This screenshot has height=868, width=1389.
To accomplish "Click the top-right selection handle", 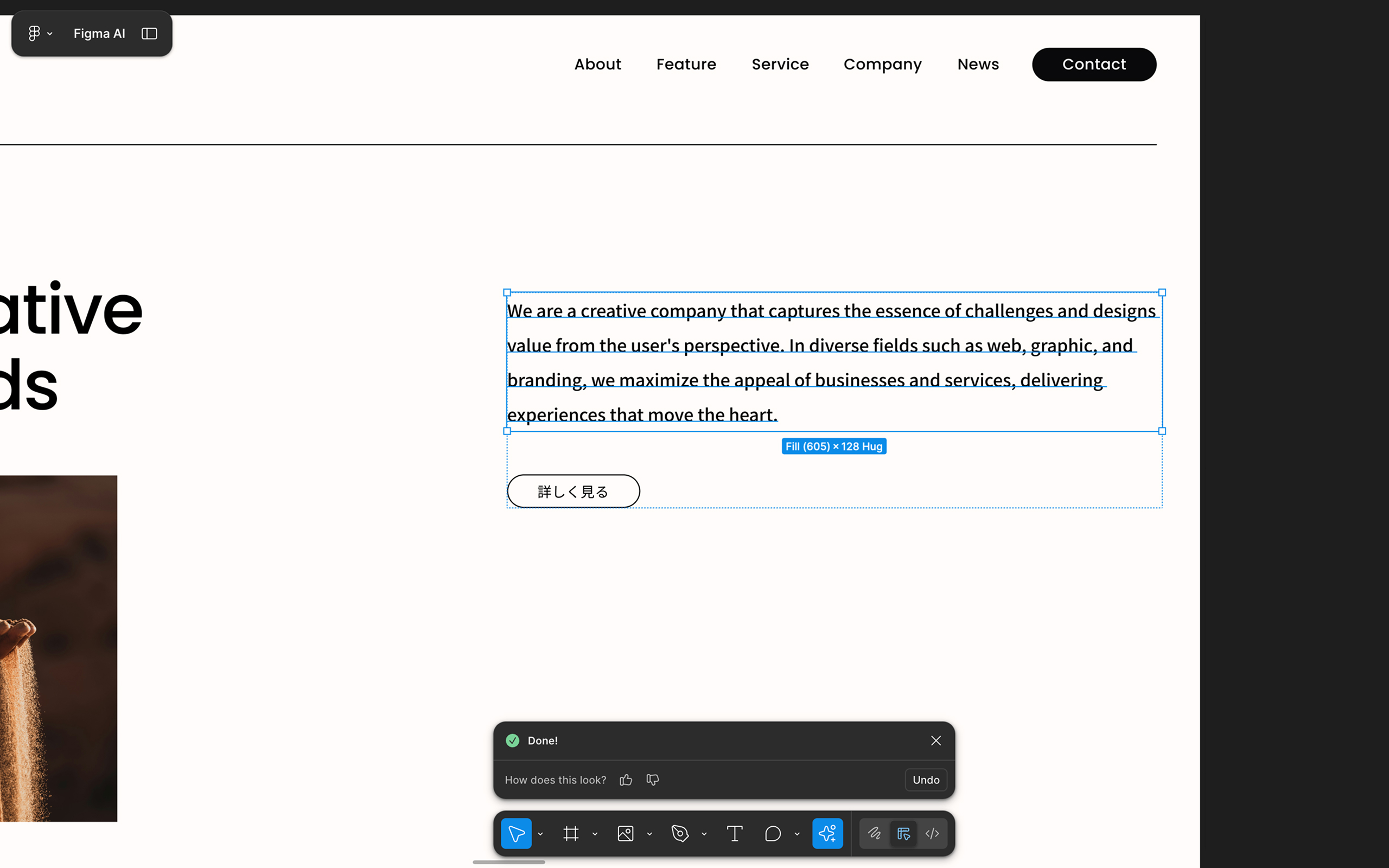I will pos(1162,293).
